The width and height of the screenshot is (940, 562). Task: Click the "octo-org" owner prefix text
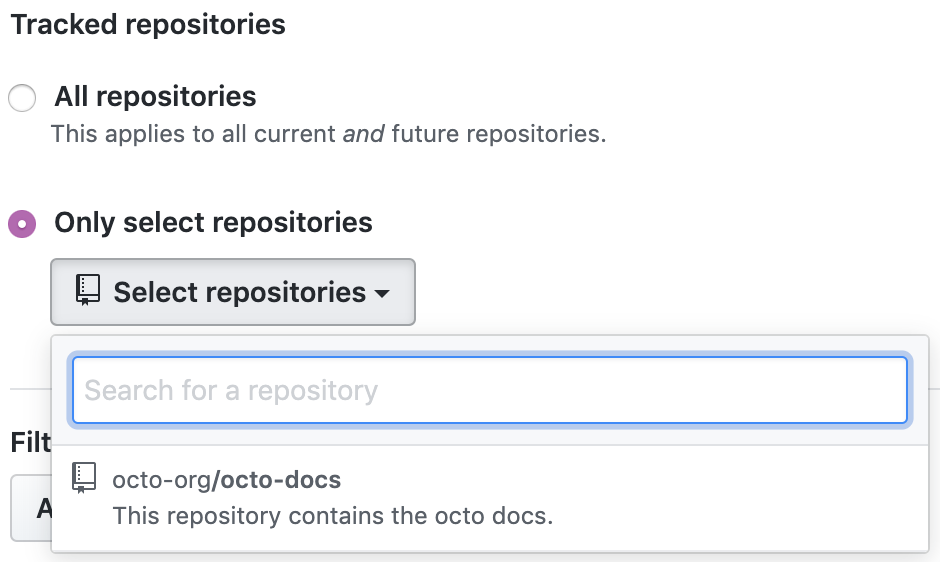(161, 480)
